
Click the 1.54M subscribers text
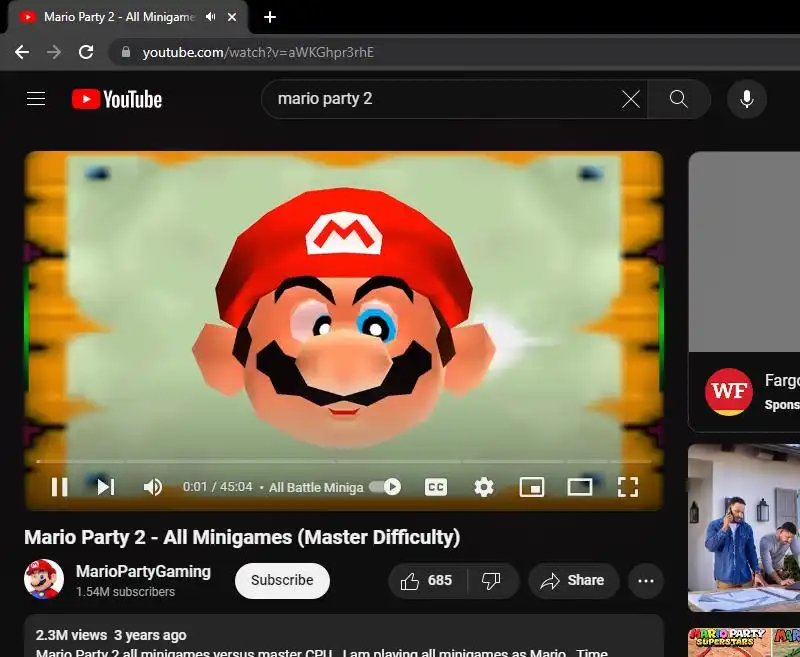click(126, 592)
